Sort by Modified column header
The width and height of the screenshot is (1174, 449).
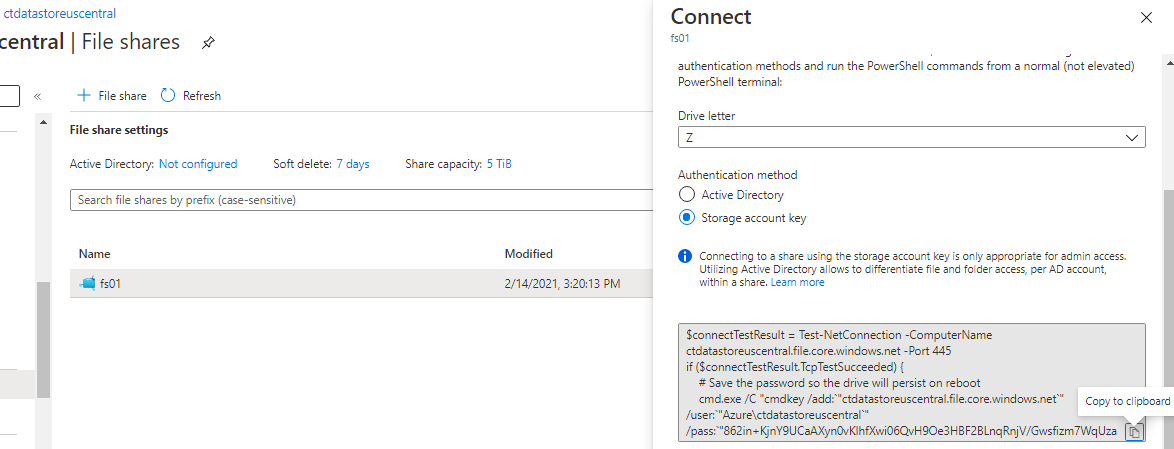pyautogui.click(x=529, y=254)
